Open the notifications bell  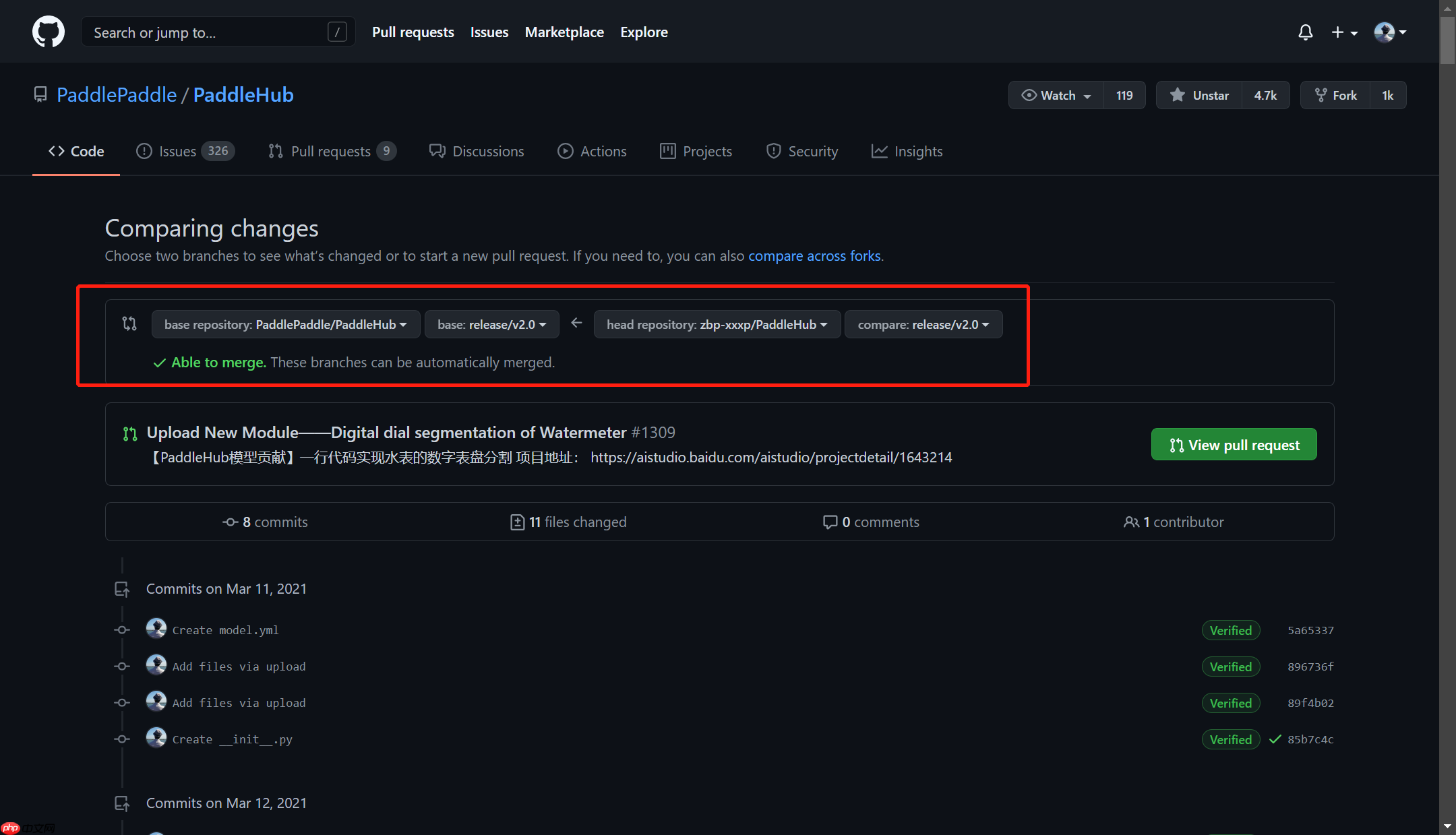[1305, 32]
